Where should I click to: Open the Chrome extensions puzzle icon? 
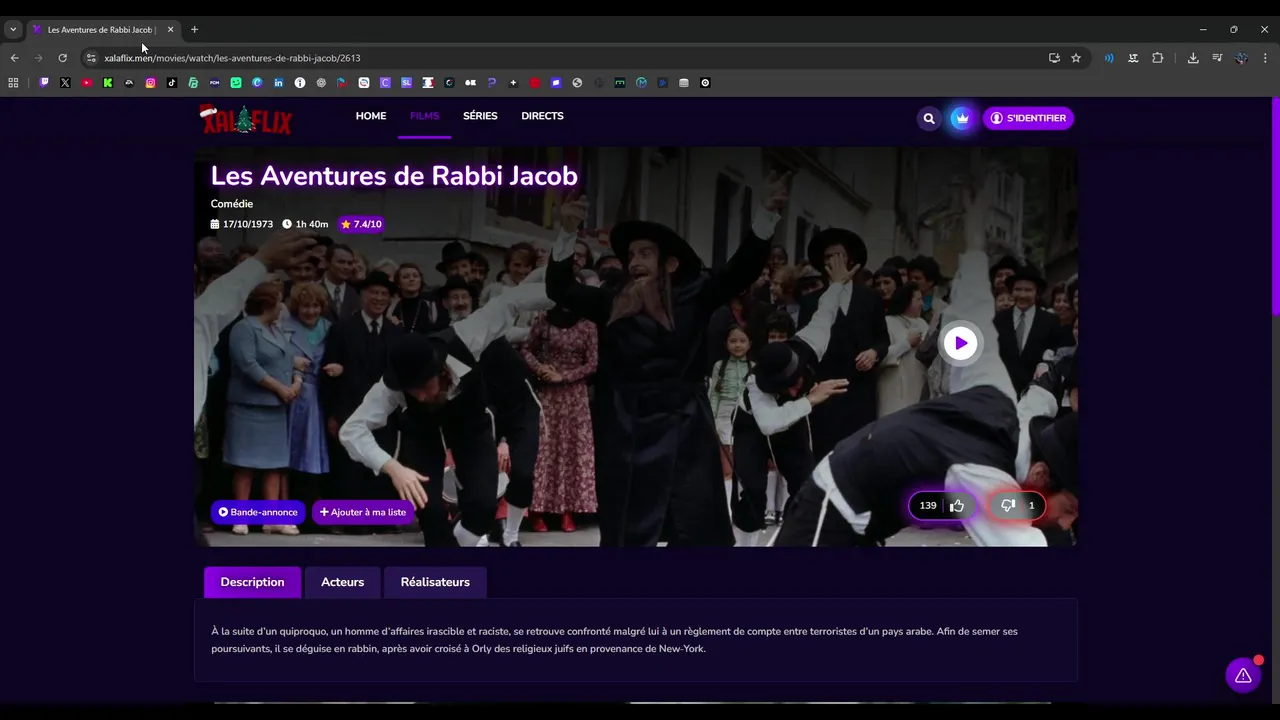(x=1158, y=58)
